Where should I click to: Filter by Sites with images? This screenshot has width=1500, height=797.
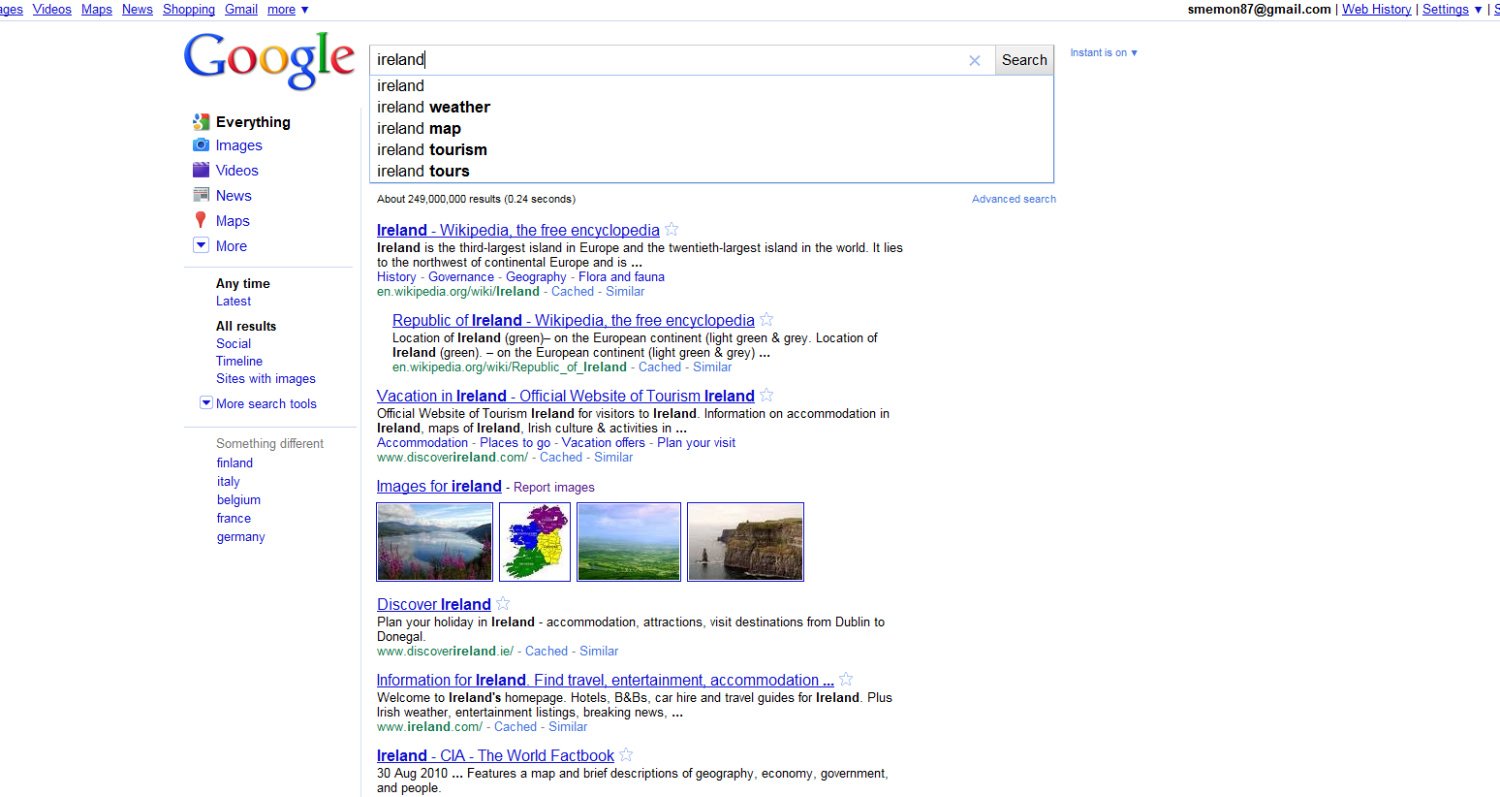(266, 379)
